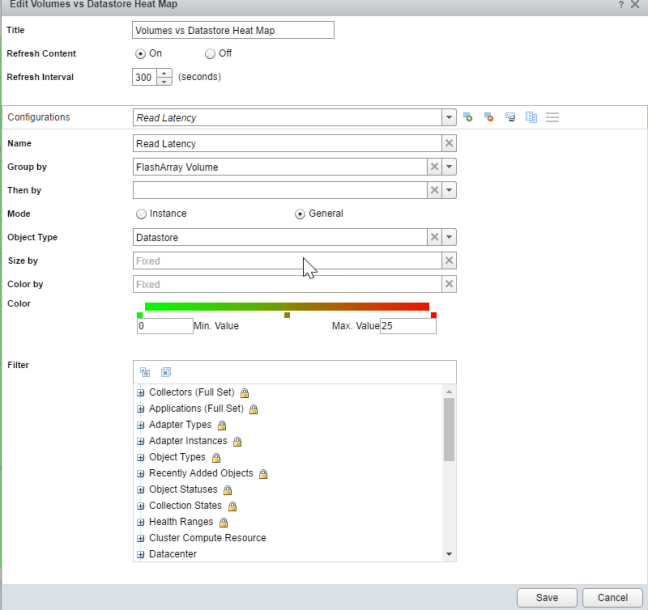Open the Object Type dropdown arrow
Image resolution: width=648 pixels, height=610 pixels.
449,237
